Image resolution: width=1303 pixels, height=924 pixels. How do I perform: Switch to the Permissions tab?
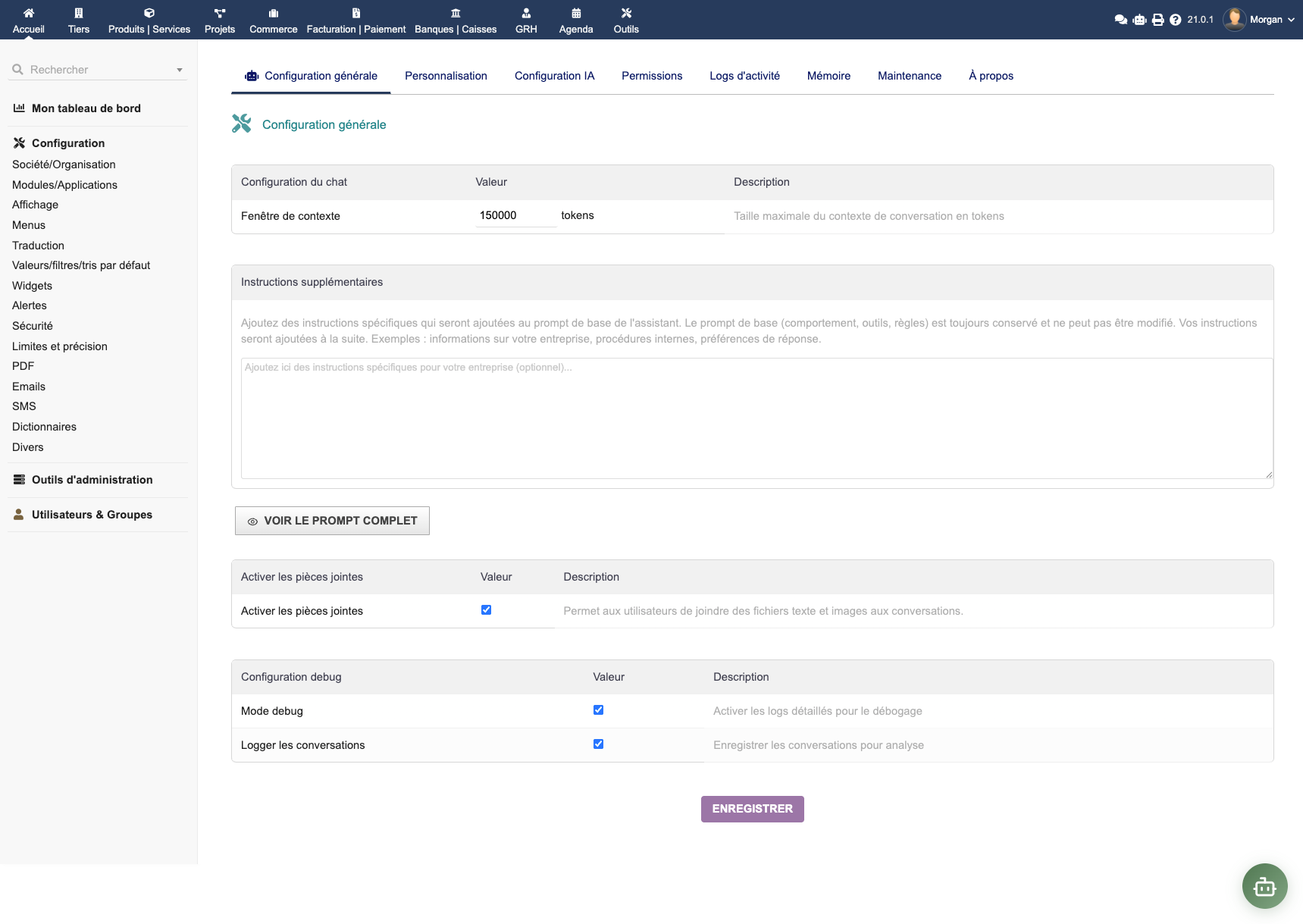652,76
